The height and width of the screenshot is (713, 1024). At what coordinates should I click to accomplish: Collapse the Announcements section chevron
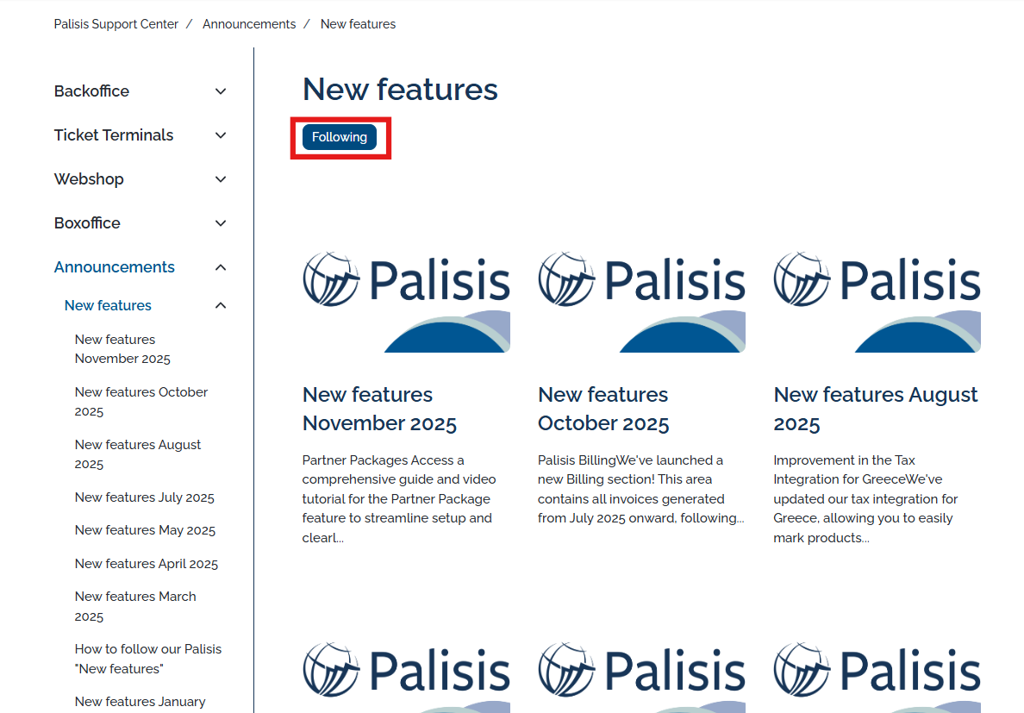221,267
